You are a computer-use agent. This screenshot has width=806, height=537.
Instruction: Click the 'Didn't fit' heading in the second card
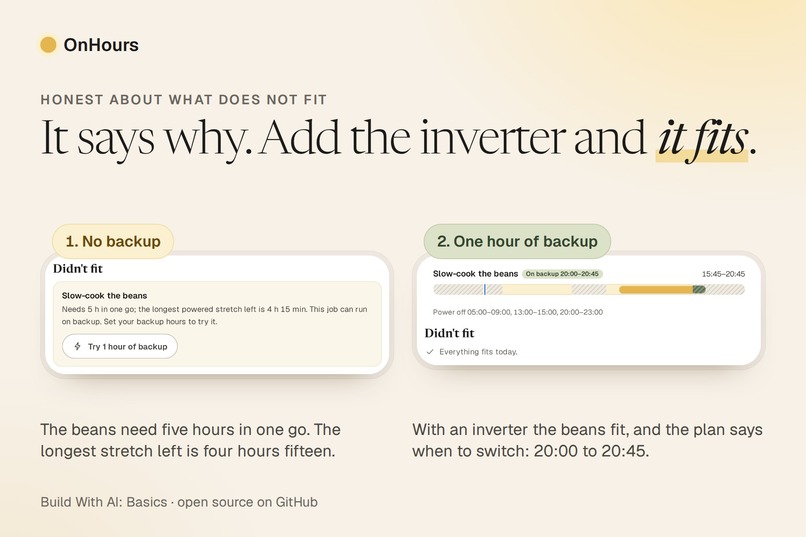click(449, 333)
